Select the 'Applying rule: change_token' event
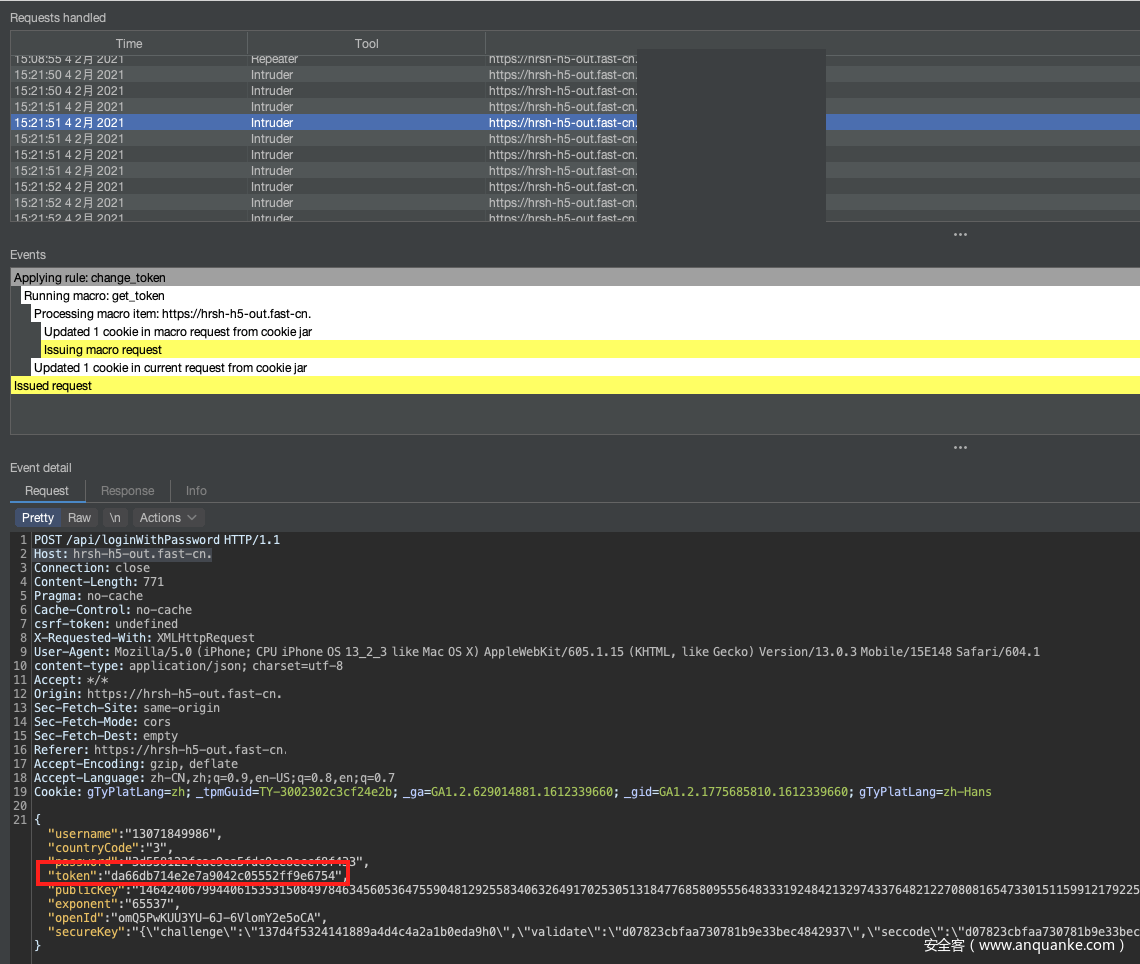This screenshot has height=964, width=1140. pyautogui.click(x=90, y=278)
